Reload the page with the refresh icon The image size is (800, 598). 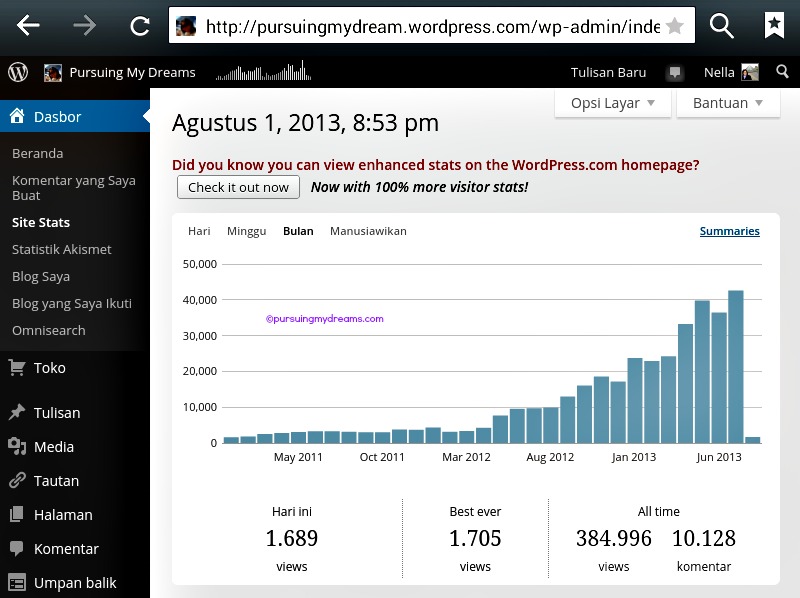140,27
